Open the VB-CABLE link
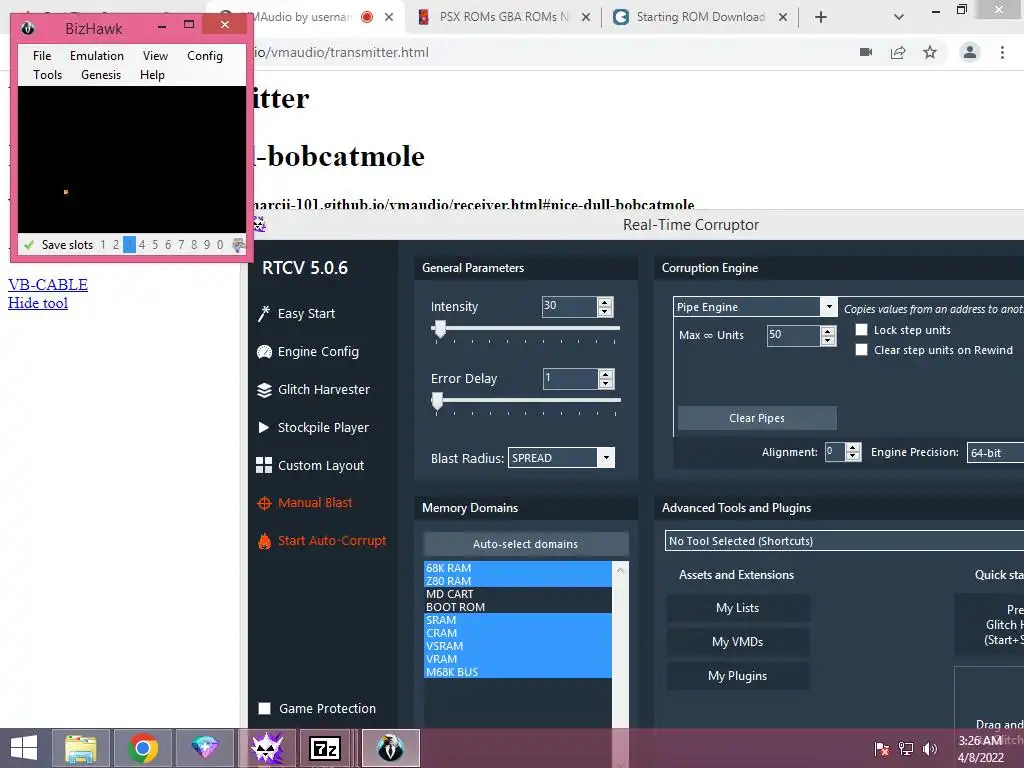 point(48,285)
